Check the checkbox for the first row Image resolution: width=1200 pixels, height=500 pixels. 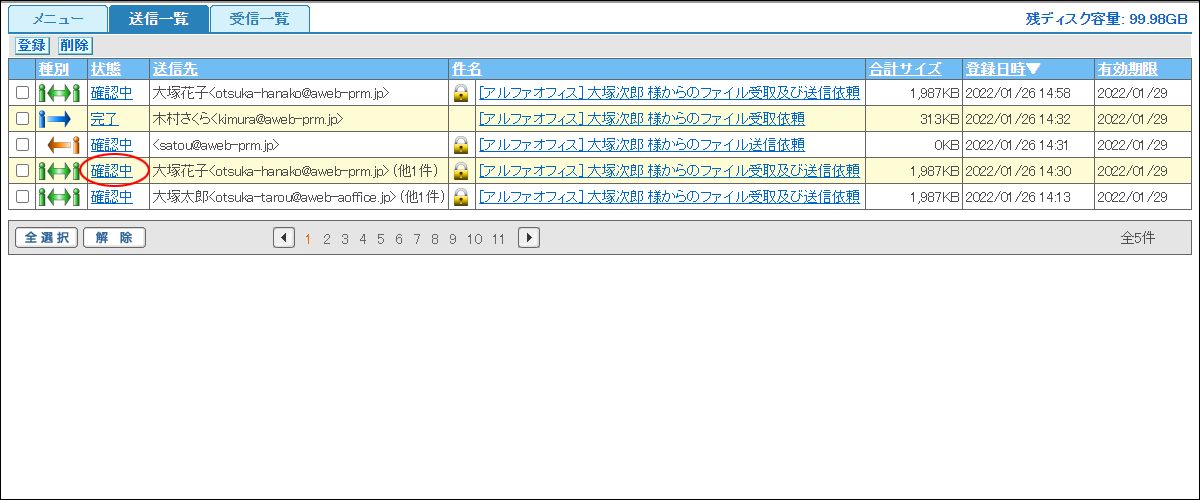point(22,93)
